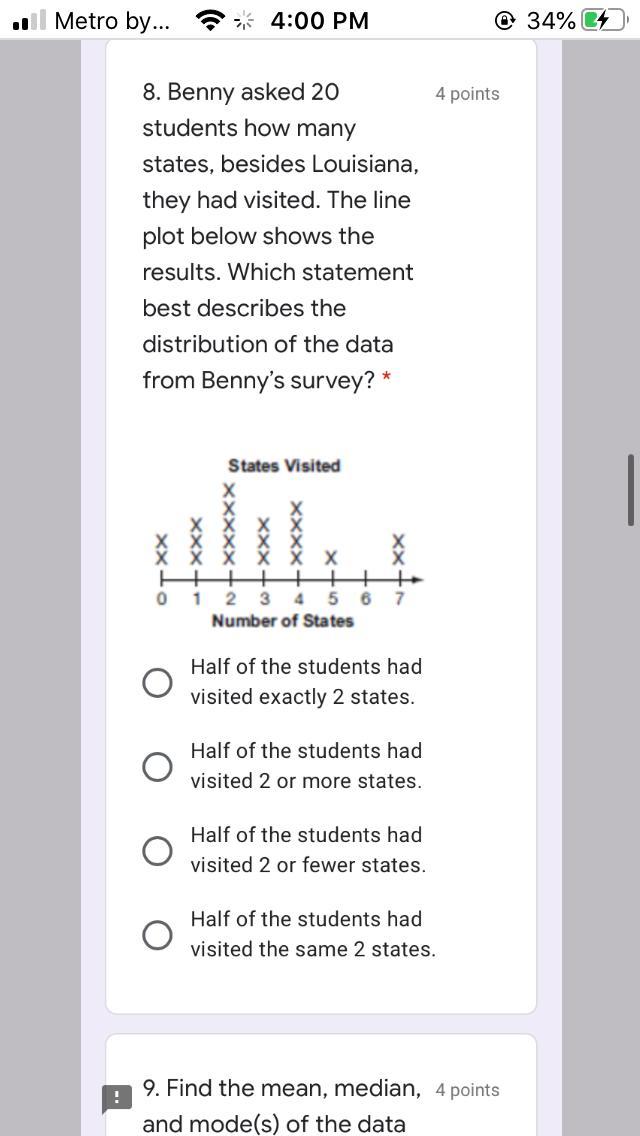The height and width of the screenshot is (1136, 640).
Task: Tap the States Visited line plot image
Action: coord(283,545)
